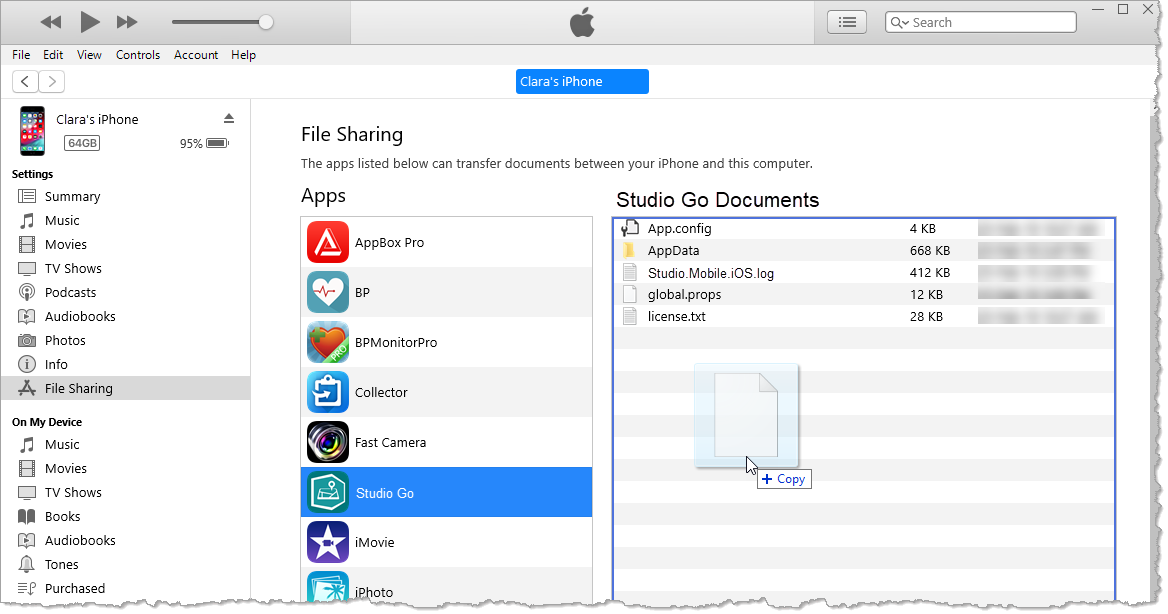Select TV Shows under Settings
The height and width of the screenshot is (614, 1168).
coord(73,268)
